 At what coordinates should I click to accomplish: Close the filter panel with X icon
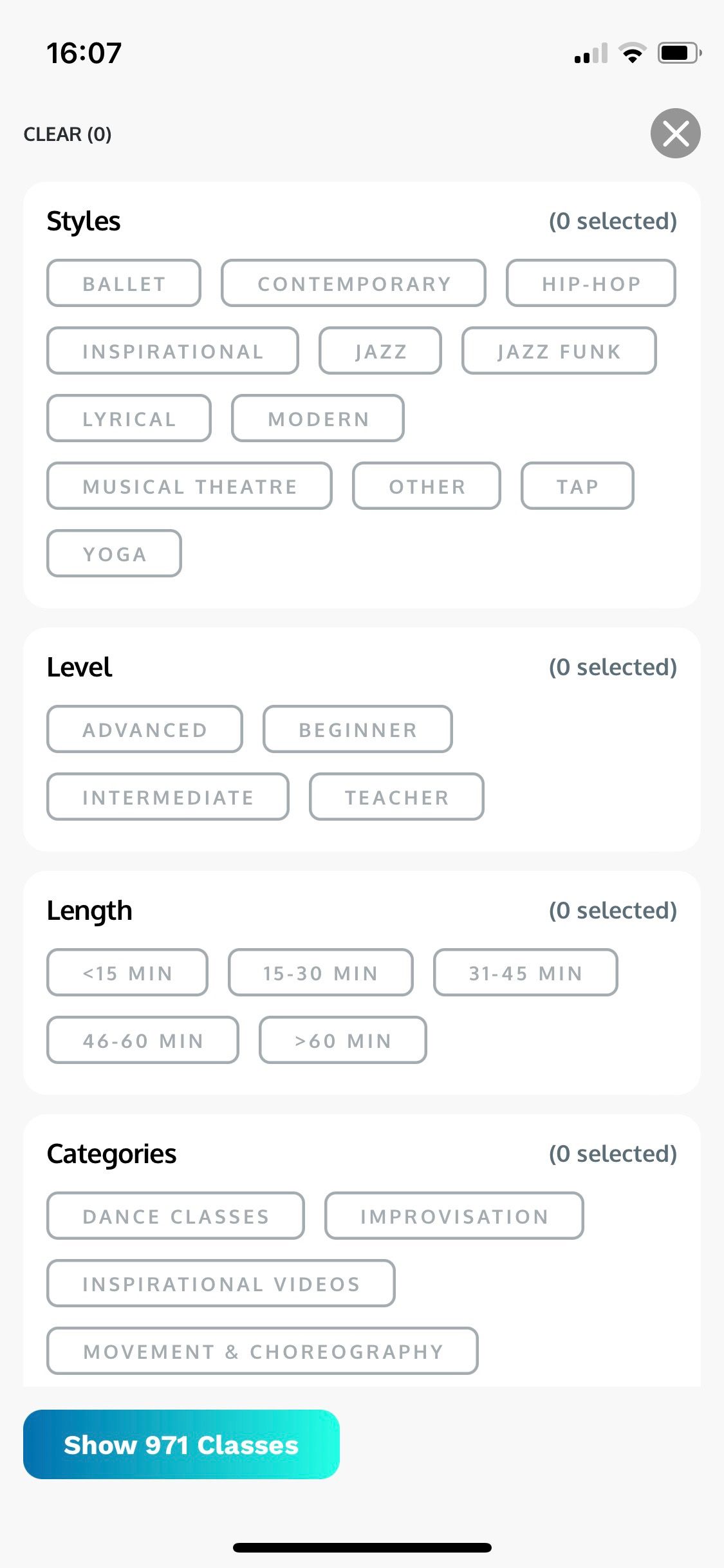coord(675,133)
